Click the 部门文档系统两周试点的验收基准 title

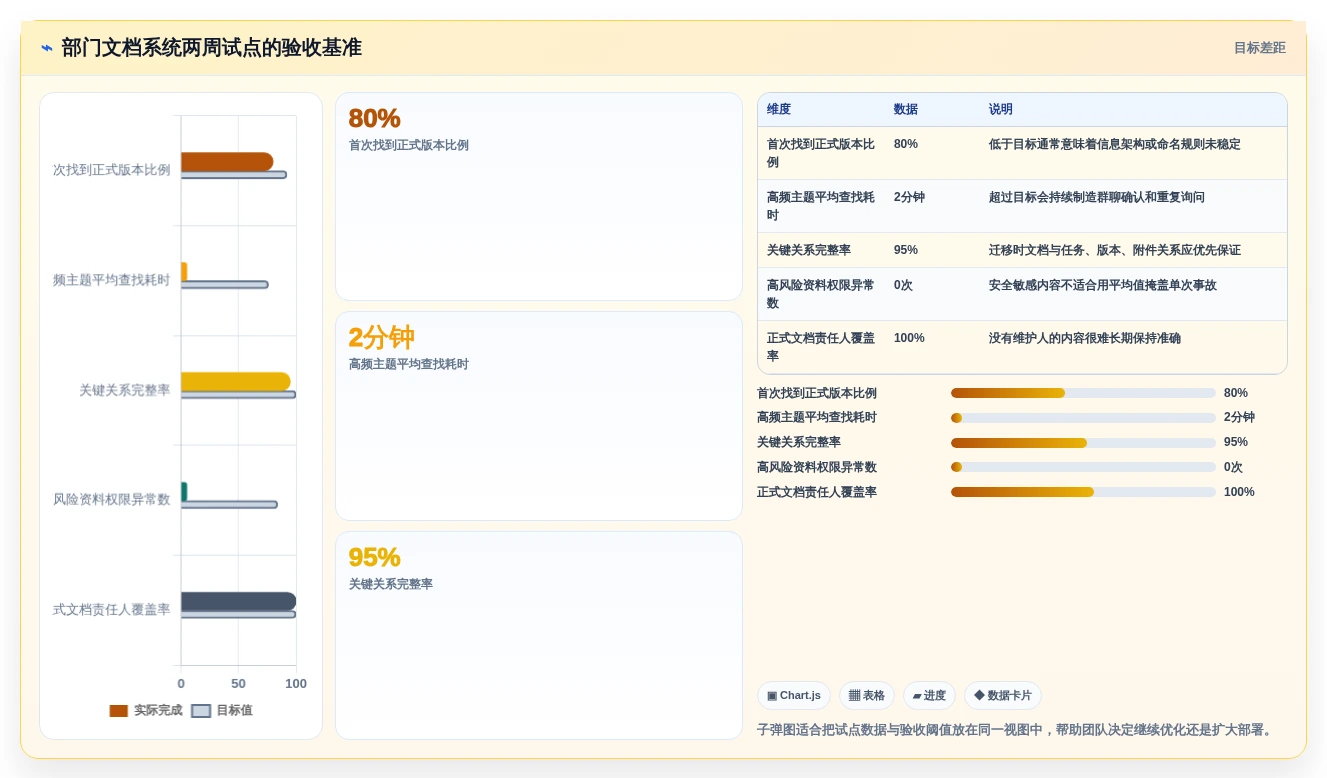pos(211,48)
